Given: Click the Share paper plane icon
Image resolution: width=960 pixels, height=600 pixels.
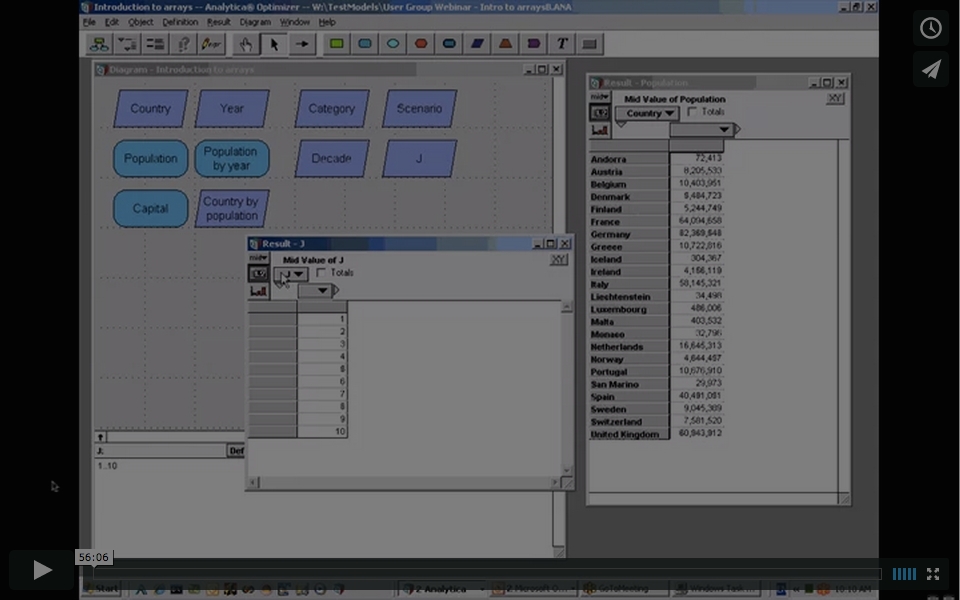Looking at the screenshot, I should (x=931, y=69).
